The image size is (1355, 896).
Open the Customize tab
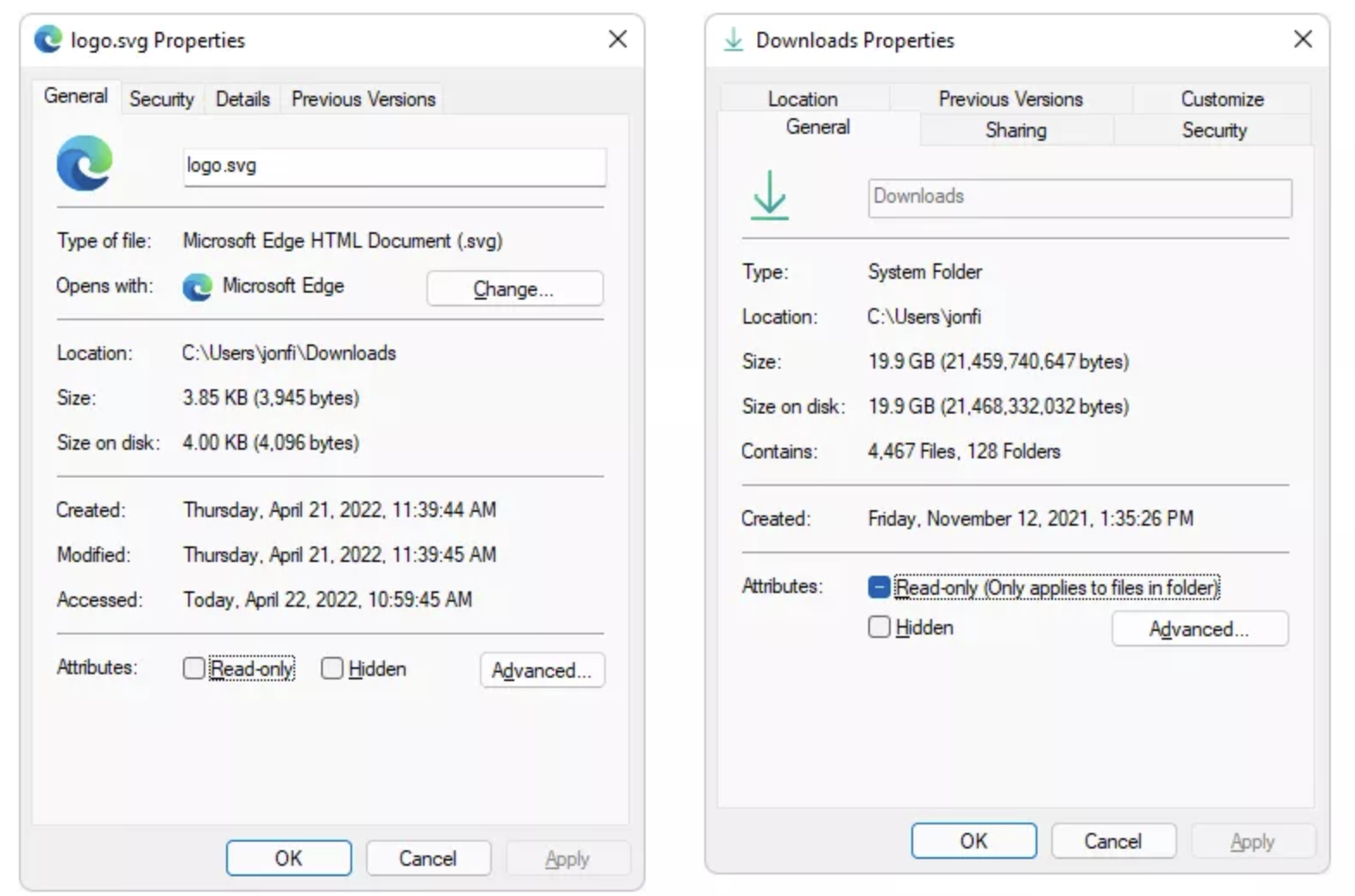click(x=1221, y=99)
